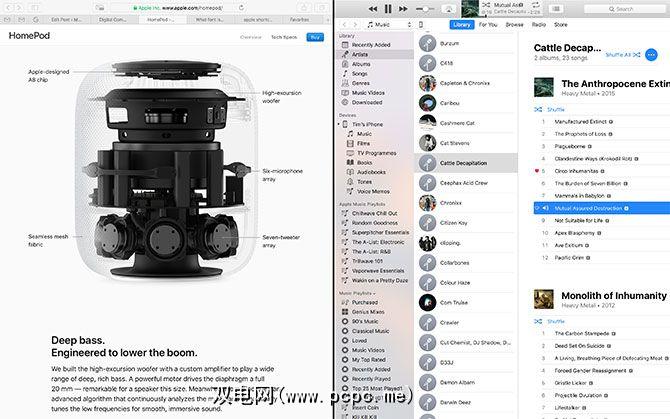Shuffle the Monolith of Inhumanity album
The image size is (670, 419).
[550, 322]
